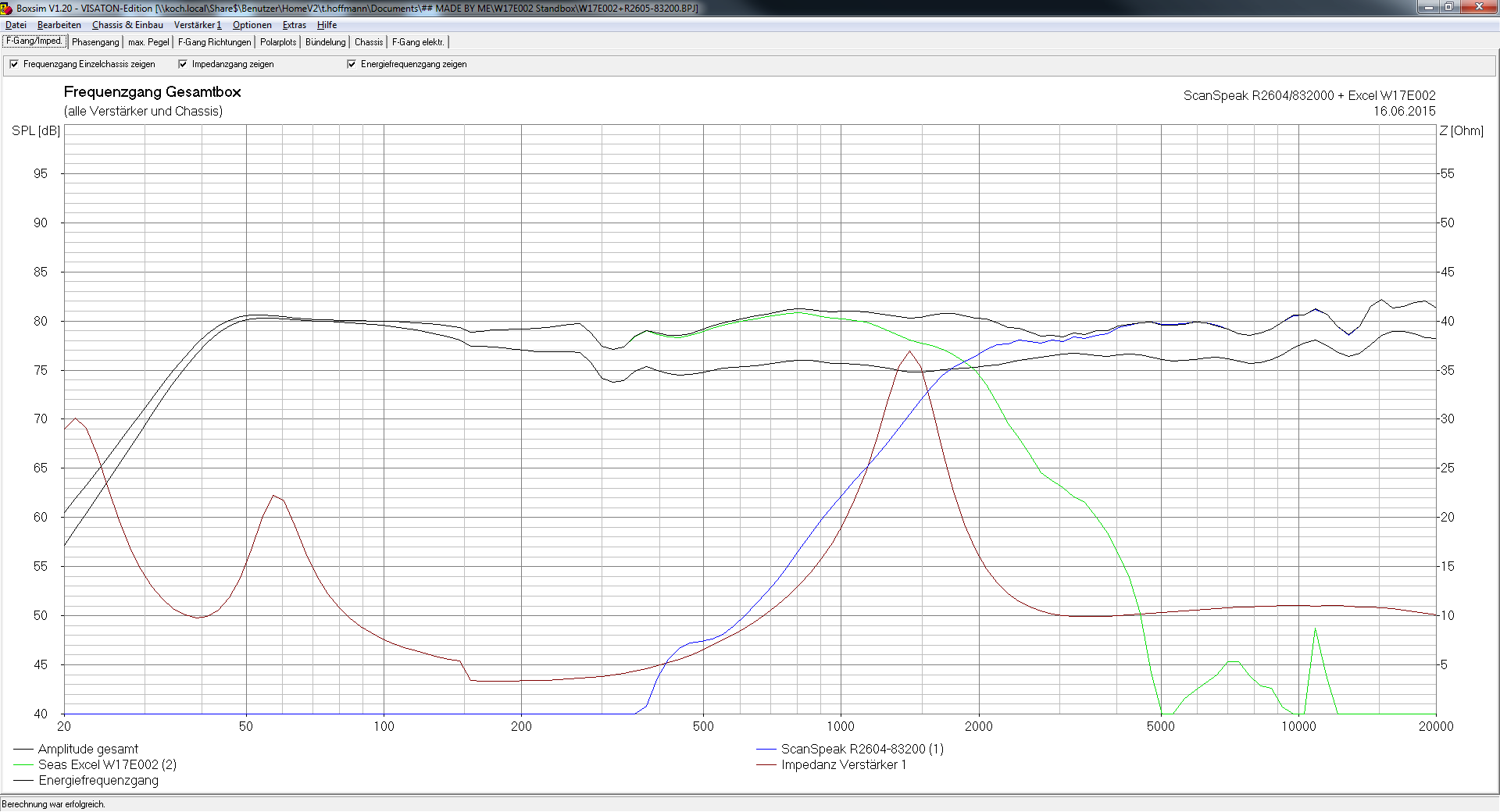This screenshot has width=1500, height=812.
Task: Open the Optionen menu
Action: [252, 25]
